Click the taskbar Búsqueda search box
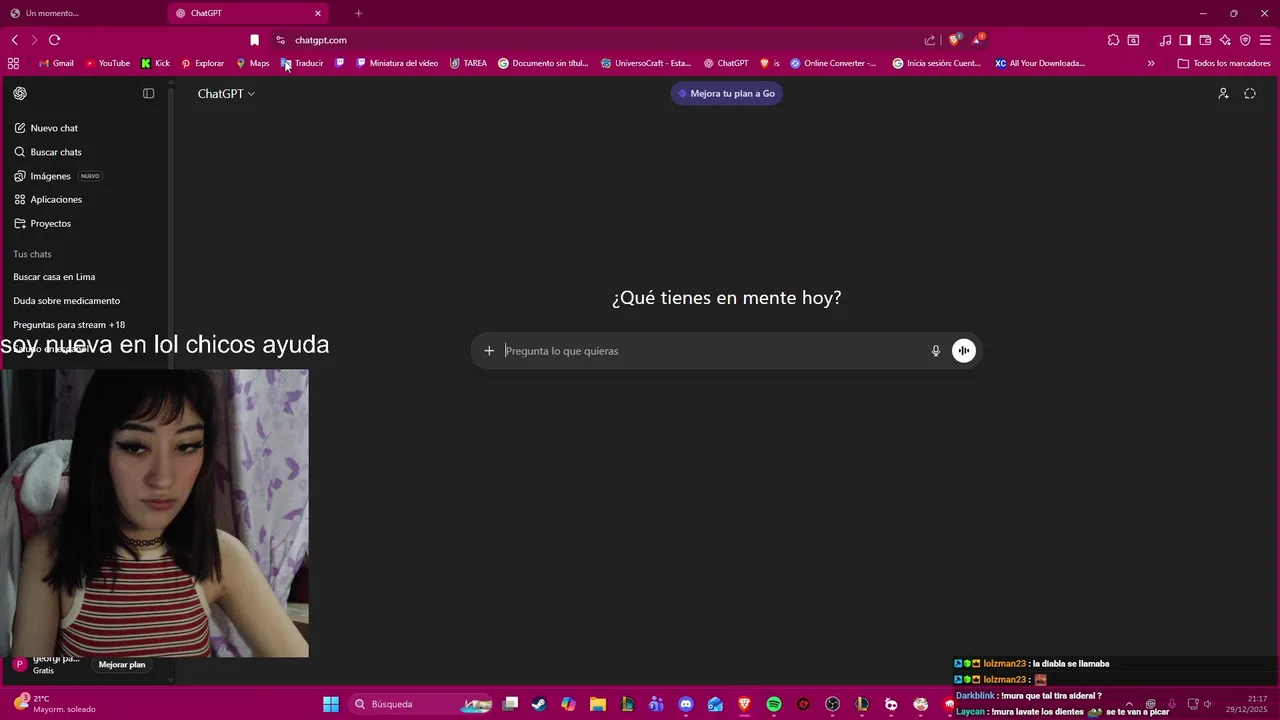The height and width of the screenshot is (720, 1280). coord(420,704)
